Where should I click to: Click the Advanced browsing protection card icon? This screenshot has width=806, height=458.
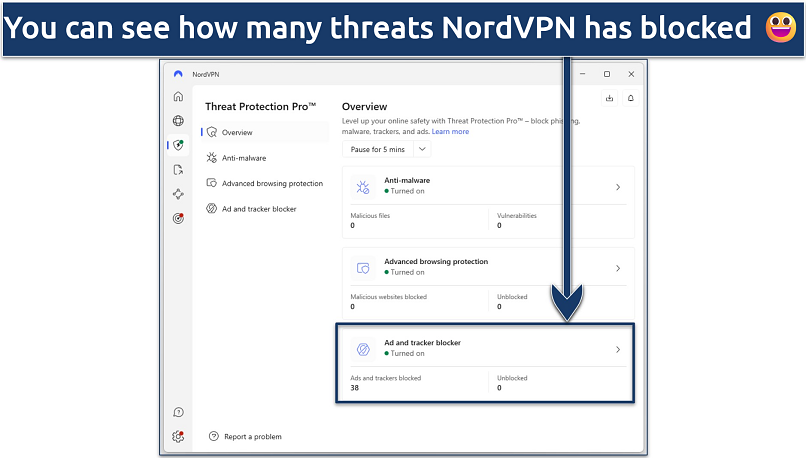363,268
